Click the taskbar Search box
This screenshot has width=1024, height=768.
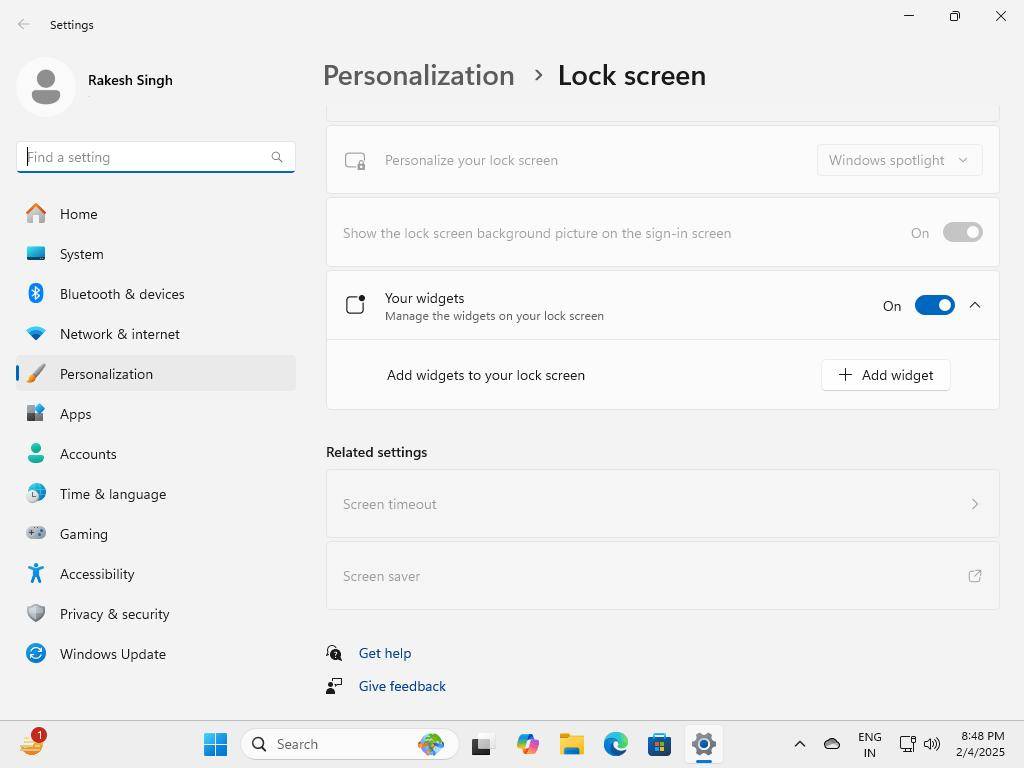349,744
